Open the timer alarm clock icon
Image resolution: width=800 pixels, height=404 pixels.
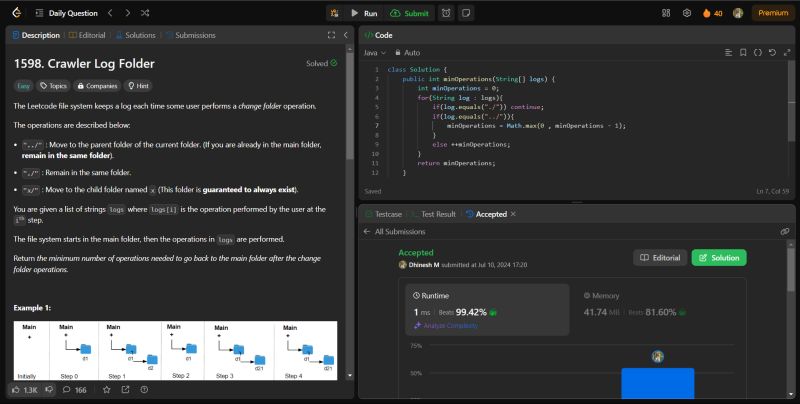point(445,13)
